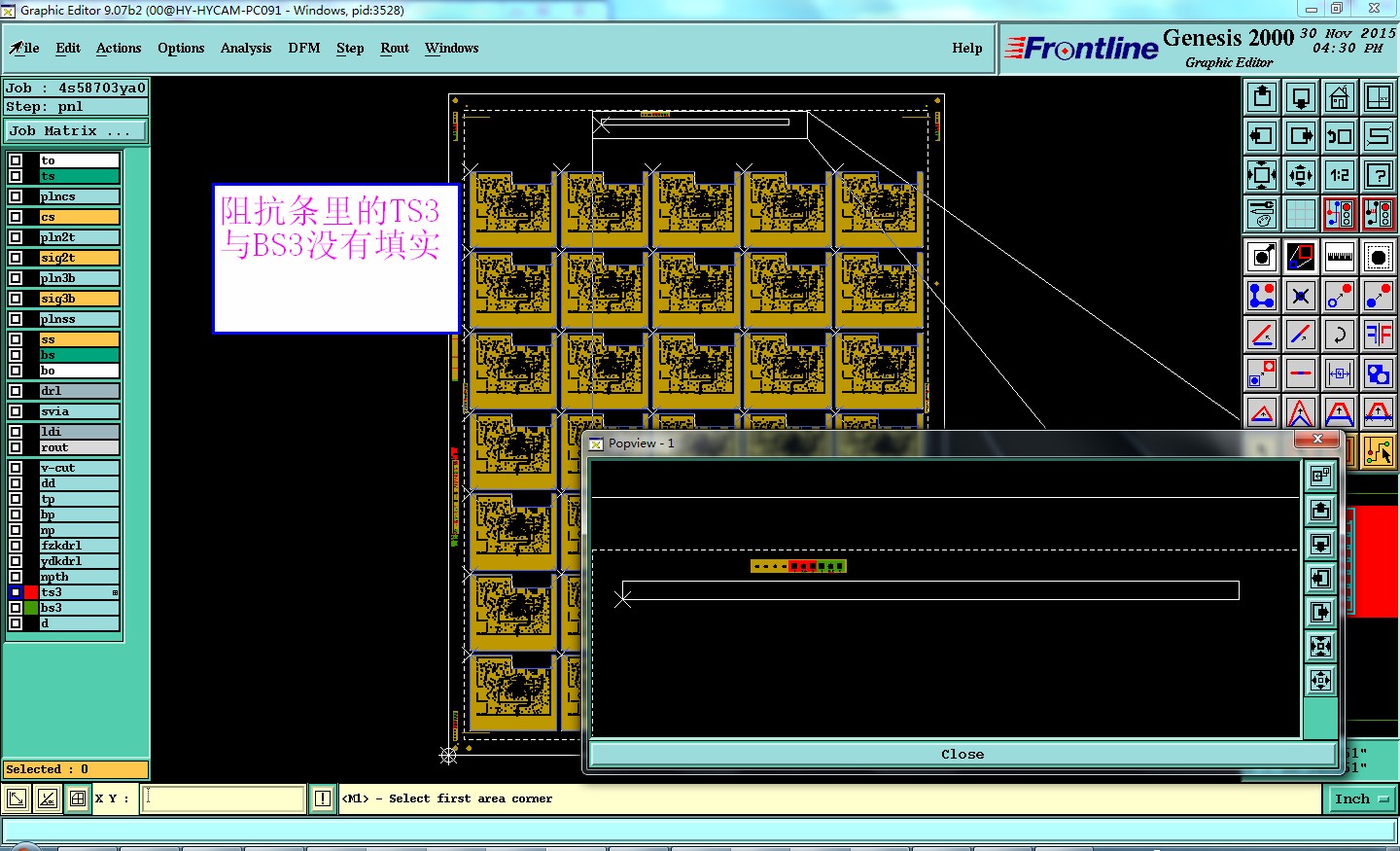Image resolution: width=1400 pixels, height=851 pixels.
Task: Toggle checkbox for the cs layer
Action: click(x=16, y=217)
